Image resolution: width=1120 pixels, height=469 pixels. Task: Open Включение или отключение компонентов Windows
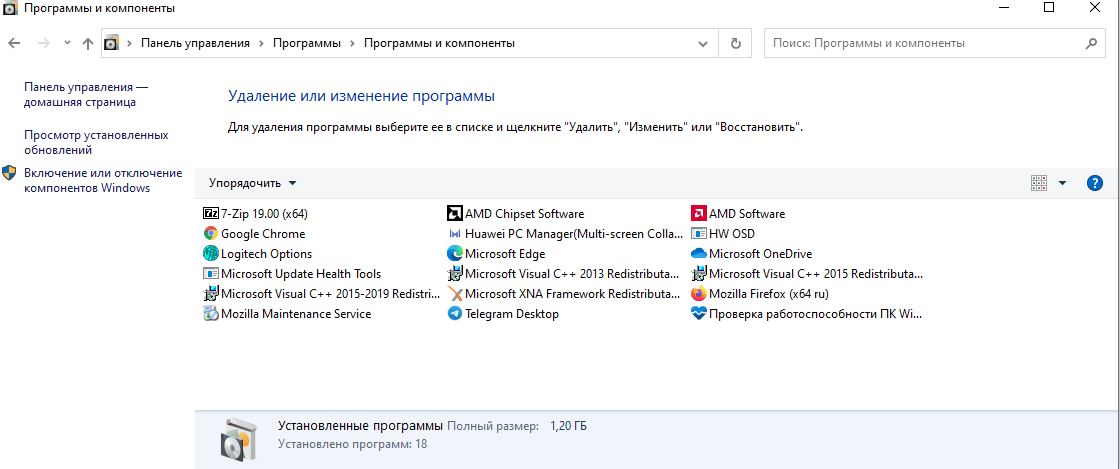[103, 181]
